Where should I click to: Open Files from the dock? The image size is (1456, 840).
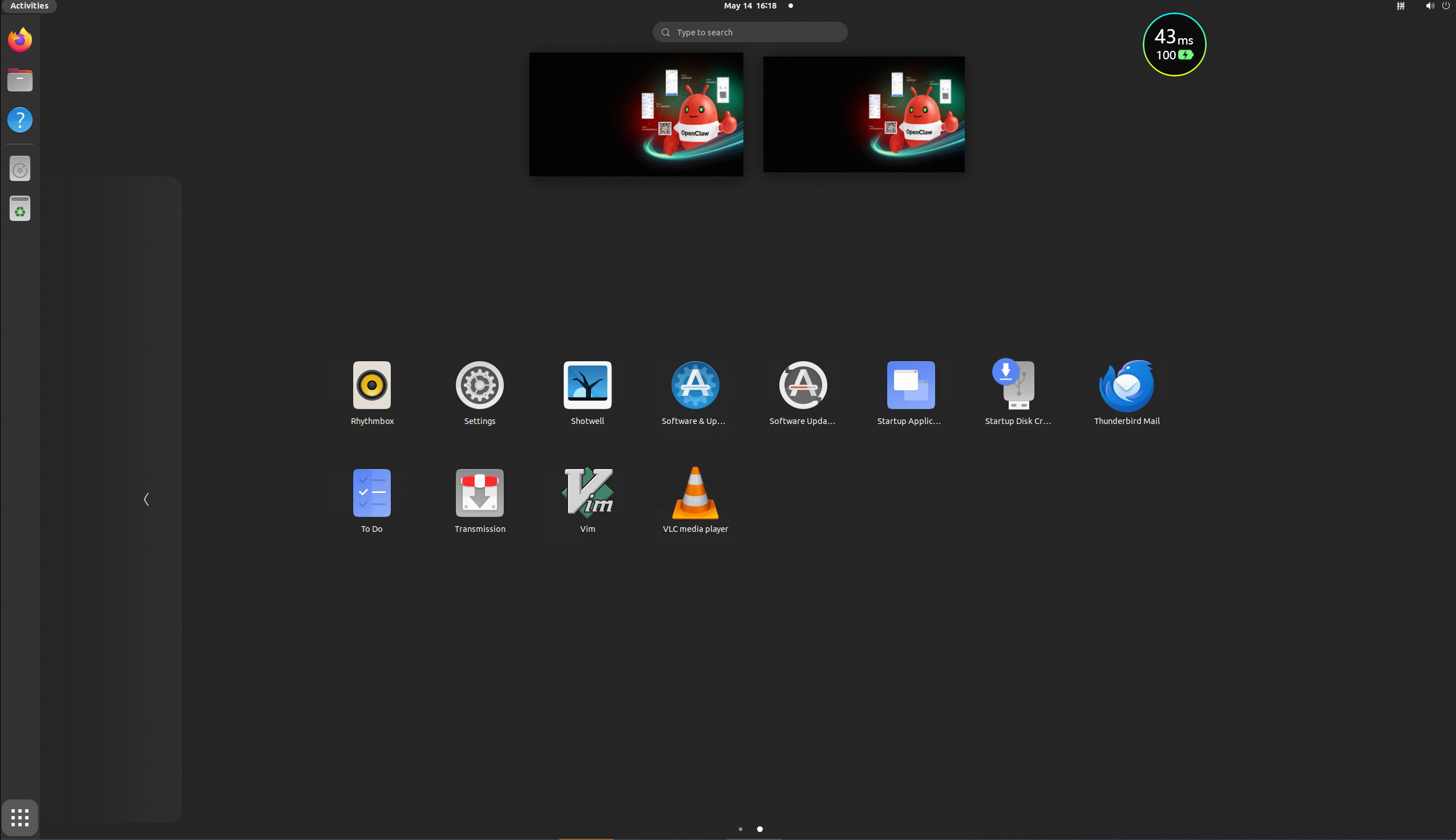20,80
